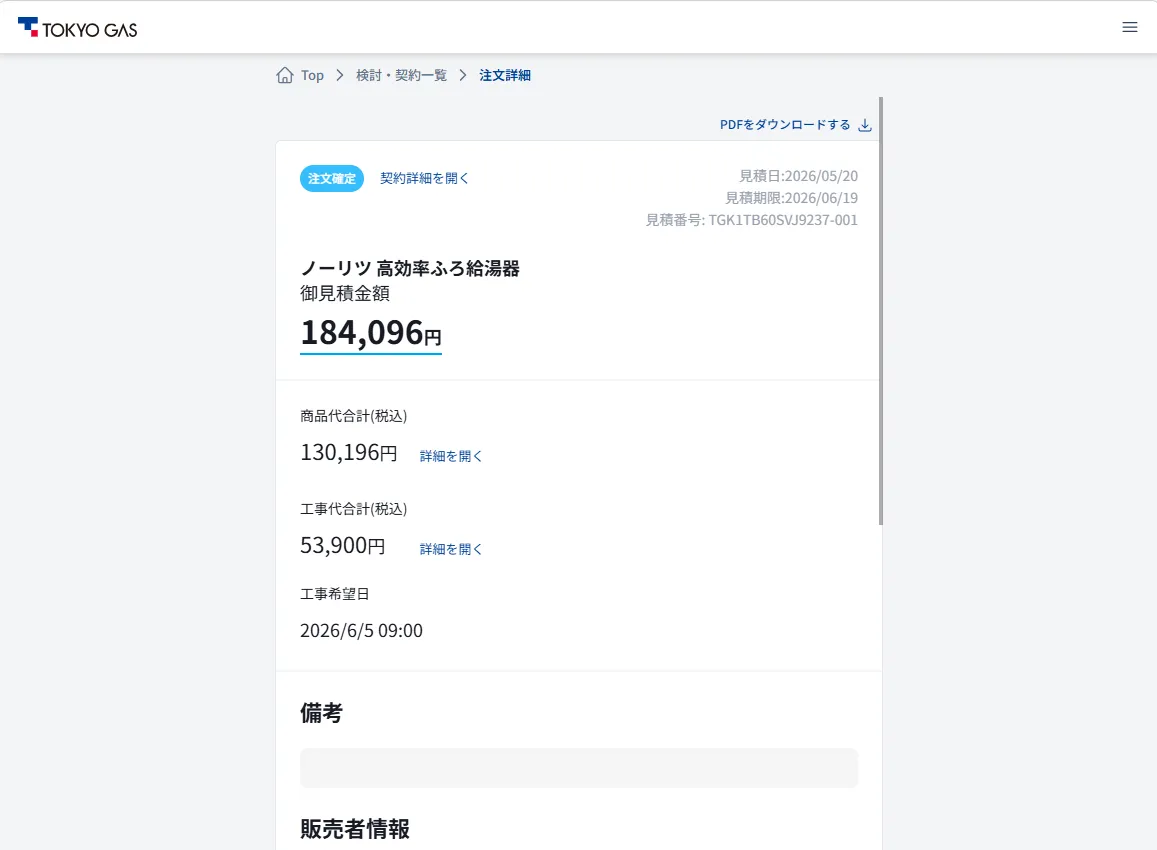The image size is (1157, 850).
Task: Click the 工事代合計(税込) label
Action: [353, 509]
